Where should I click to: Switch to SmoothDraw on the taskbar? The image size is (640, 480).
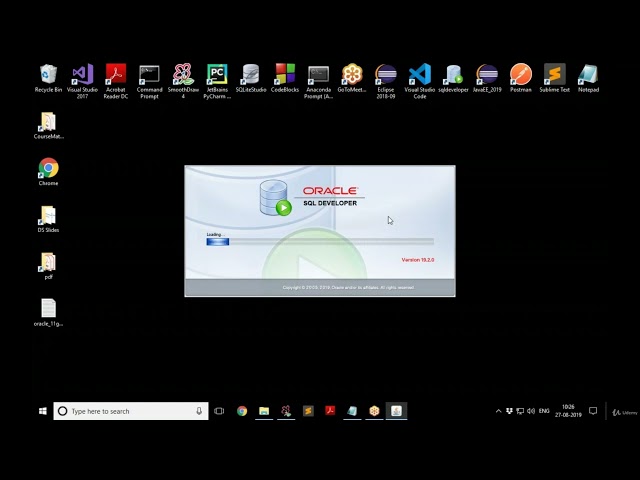tap(286, 411)
